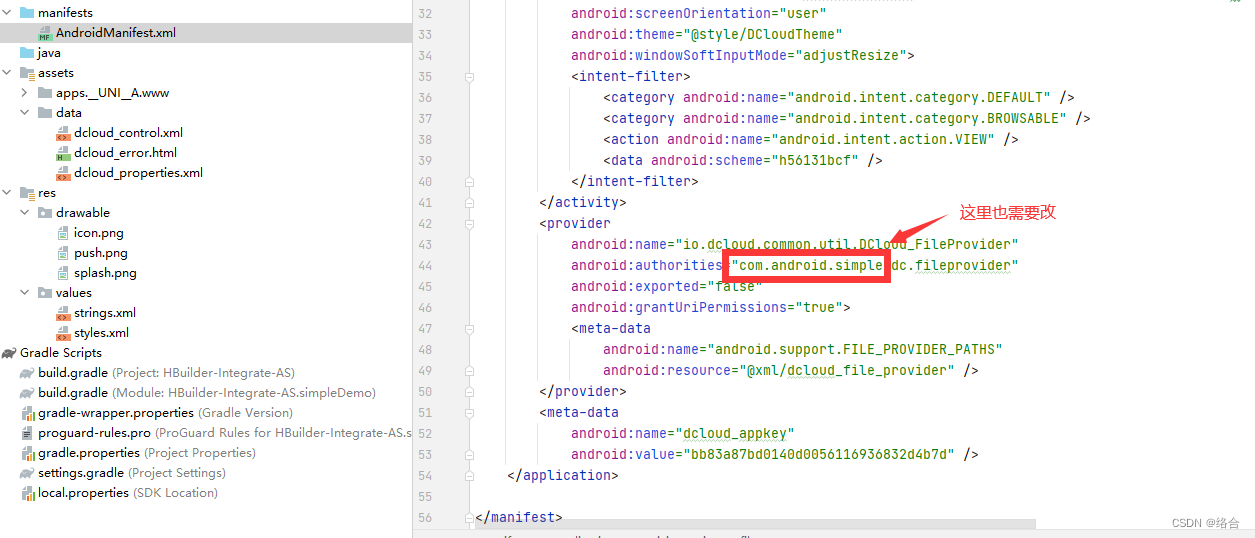This screenshot has width=1255, height=538.
Task: Click the </application> closing tag
Action: click(x=563, y=476)
